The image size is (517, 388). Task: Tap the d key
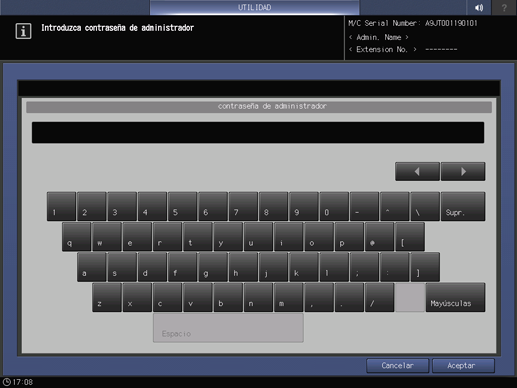pos(152,267)
